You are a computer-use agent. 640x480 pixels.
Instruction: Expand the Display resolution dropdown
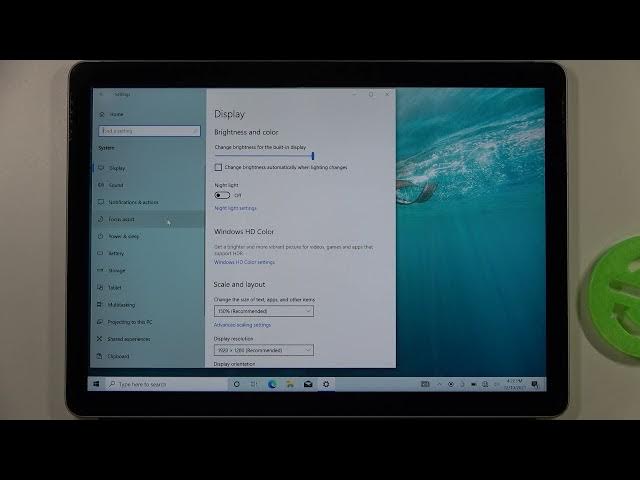click(x=264, y=350)
